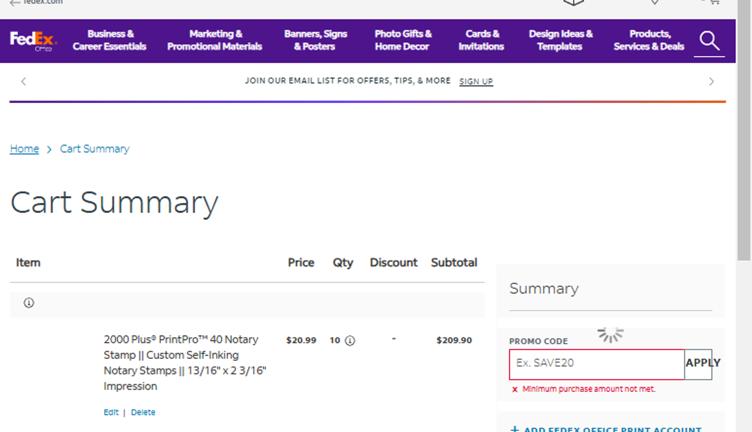
Task: Click the Discount column header
Action: point(393,263)
